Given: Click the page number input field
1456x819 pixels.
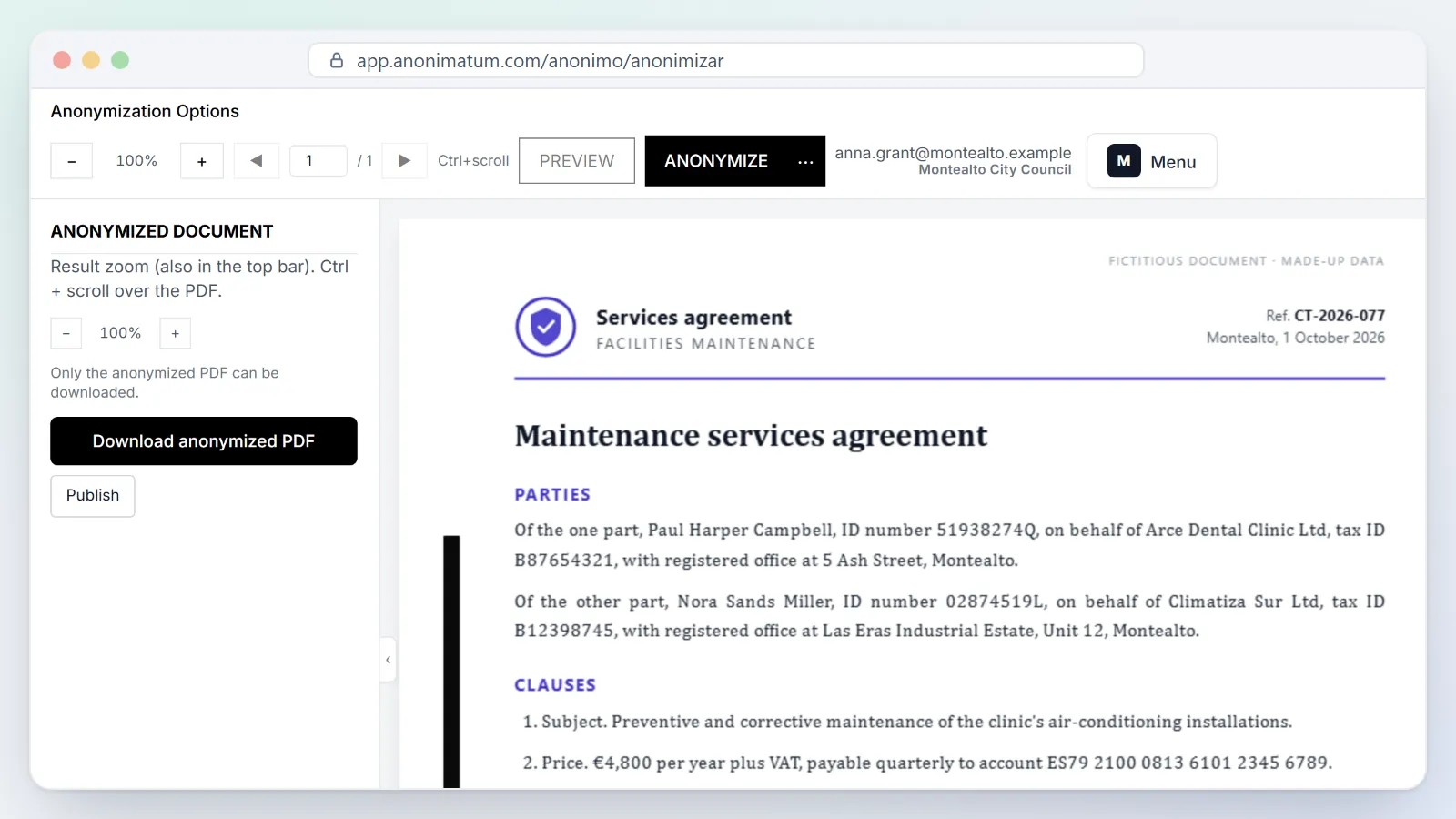Looking at the screenshot, I should point(318,161).
